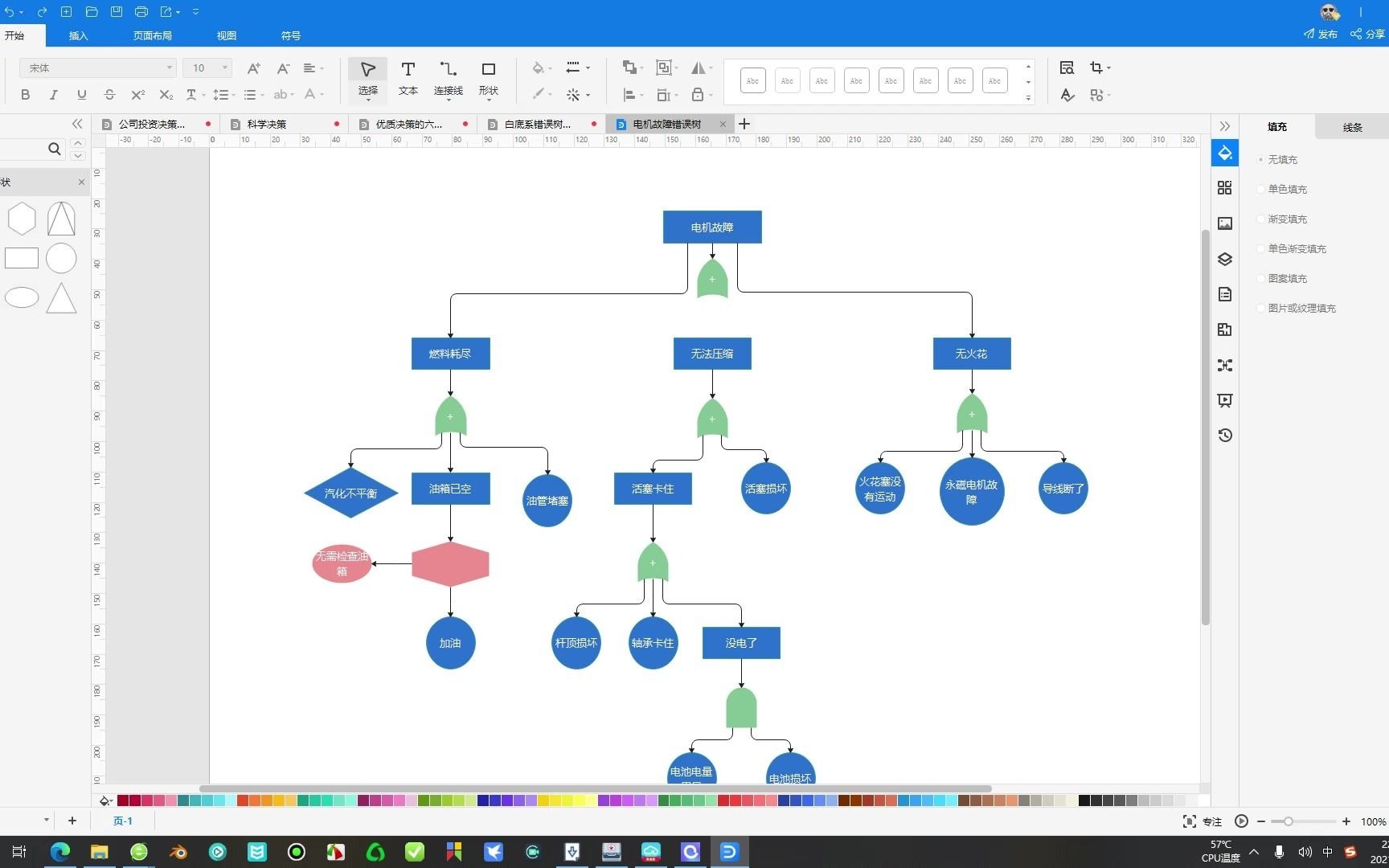This screenshot has height=868, width=1389.
Task: Open the theme grid panel in sidebar
Action: pos(1224,187)
